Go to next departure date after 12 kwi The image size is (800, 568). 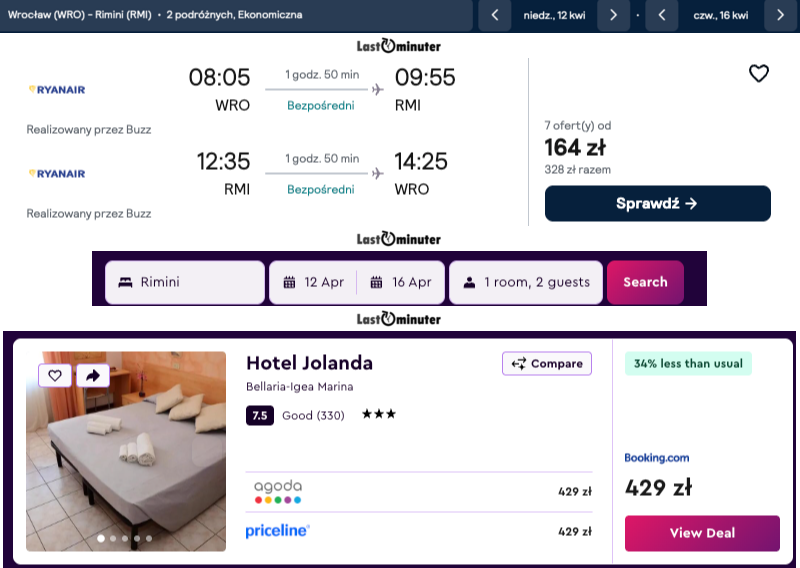tap(613, 15)
